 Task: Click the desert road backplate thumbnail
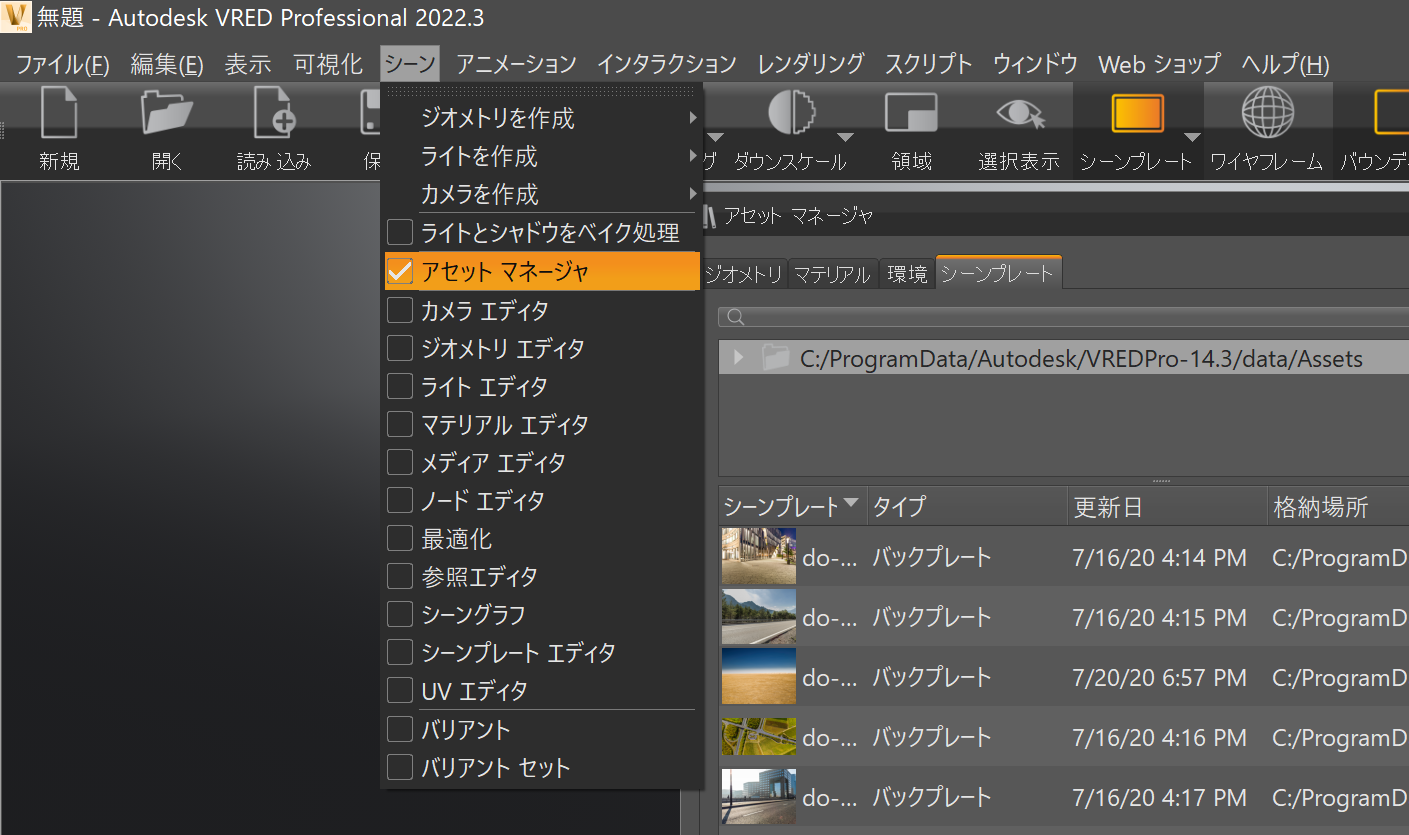tap(757, 677)
